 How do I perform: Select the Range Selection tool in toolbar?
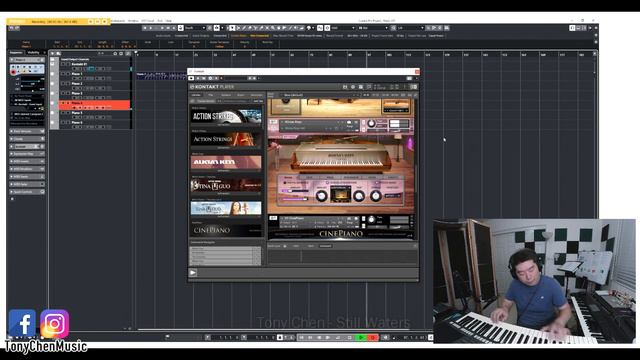238,28
